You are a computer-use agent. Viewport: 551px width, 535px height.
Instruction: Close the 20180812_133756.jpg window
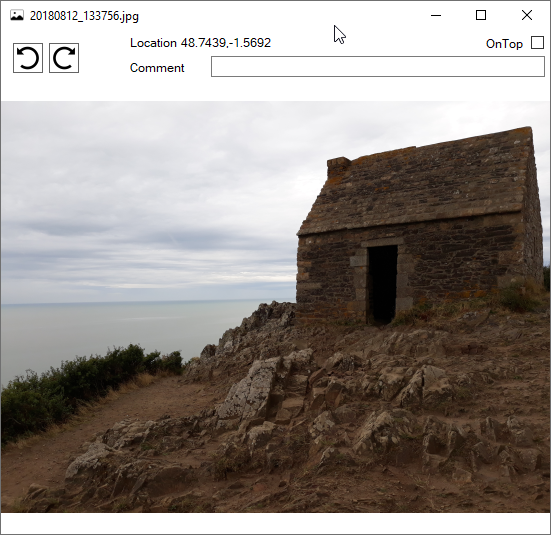(x=527, y=15)
